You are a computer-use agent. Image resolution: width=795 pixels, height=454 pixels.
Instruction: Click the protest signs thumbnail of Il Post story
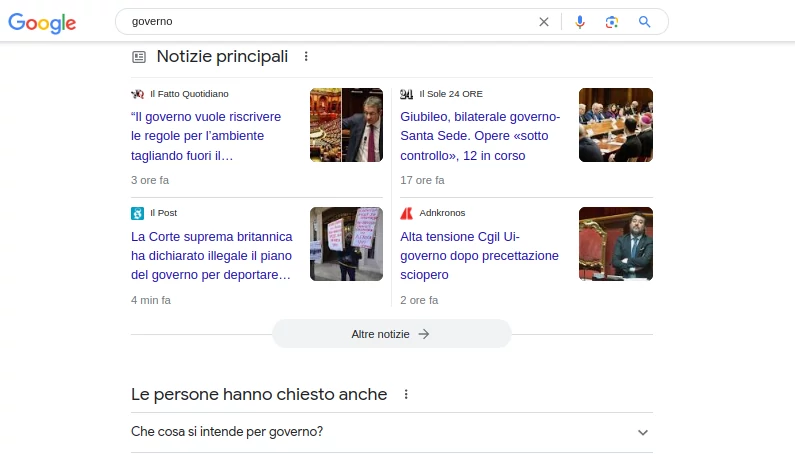pos(346,244)
